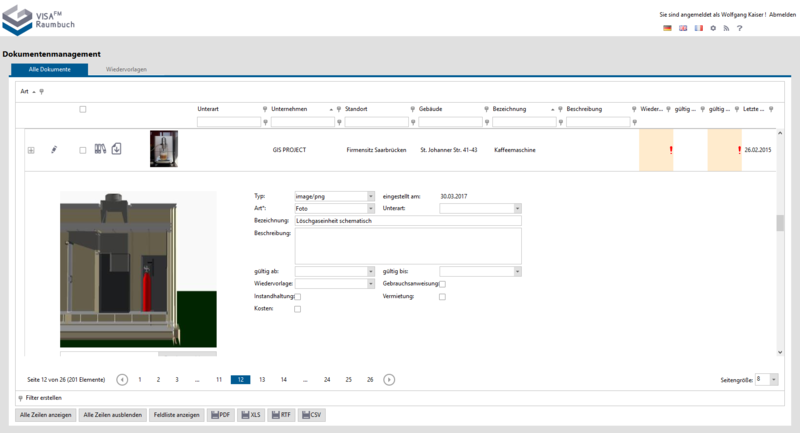Export table as PDF

click(x=220, y=415)
